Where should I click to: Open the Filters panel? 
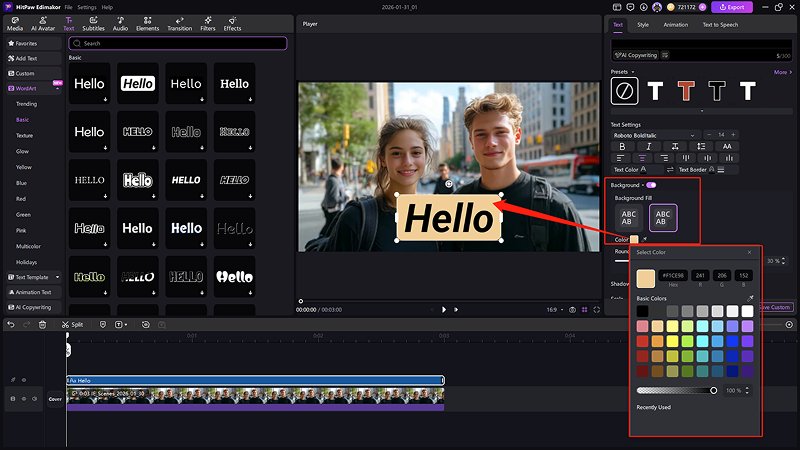point(208,23)
